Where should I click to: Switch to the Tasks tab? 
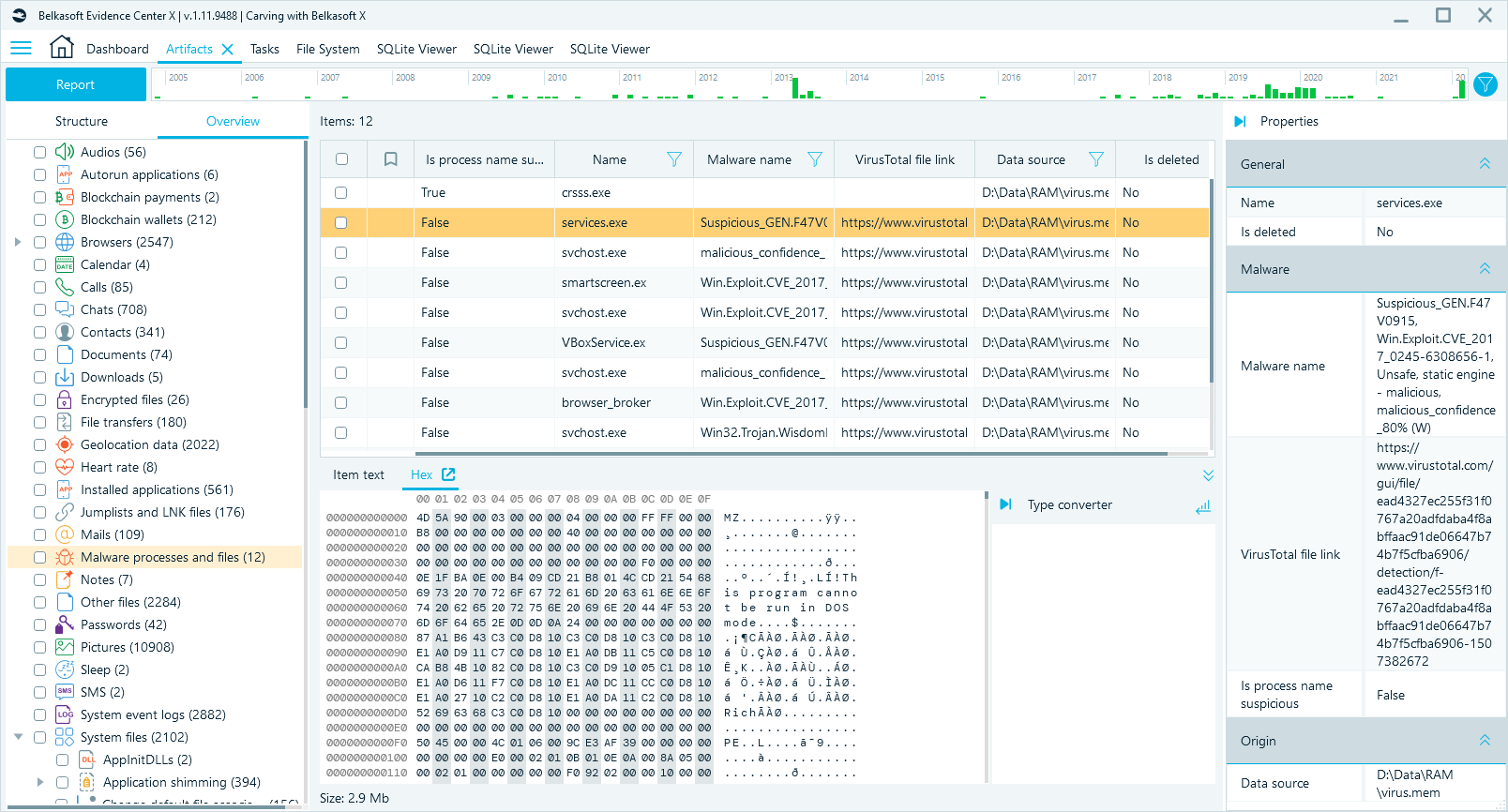[264, 49]
